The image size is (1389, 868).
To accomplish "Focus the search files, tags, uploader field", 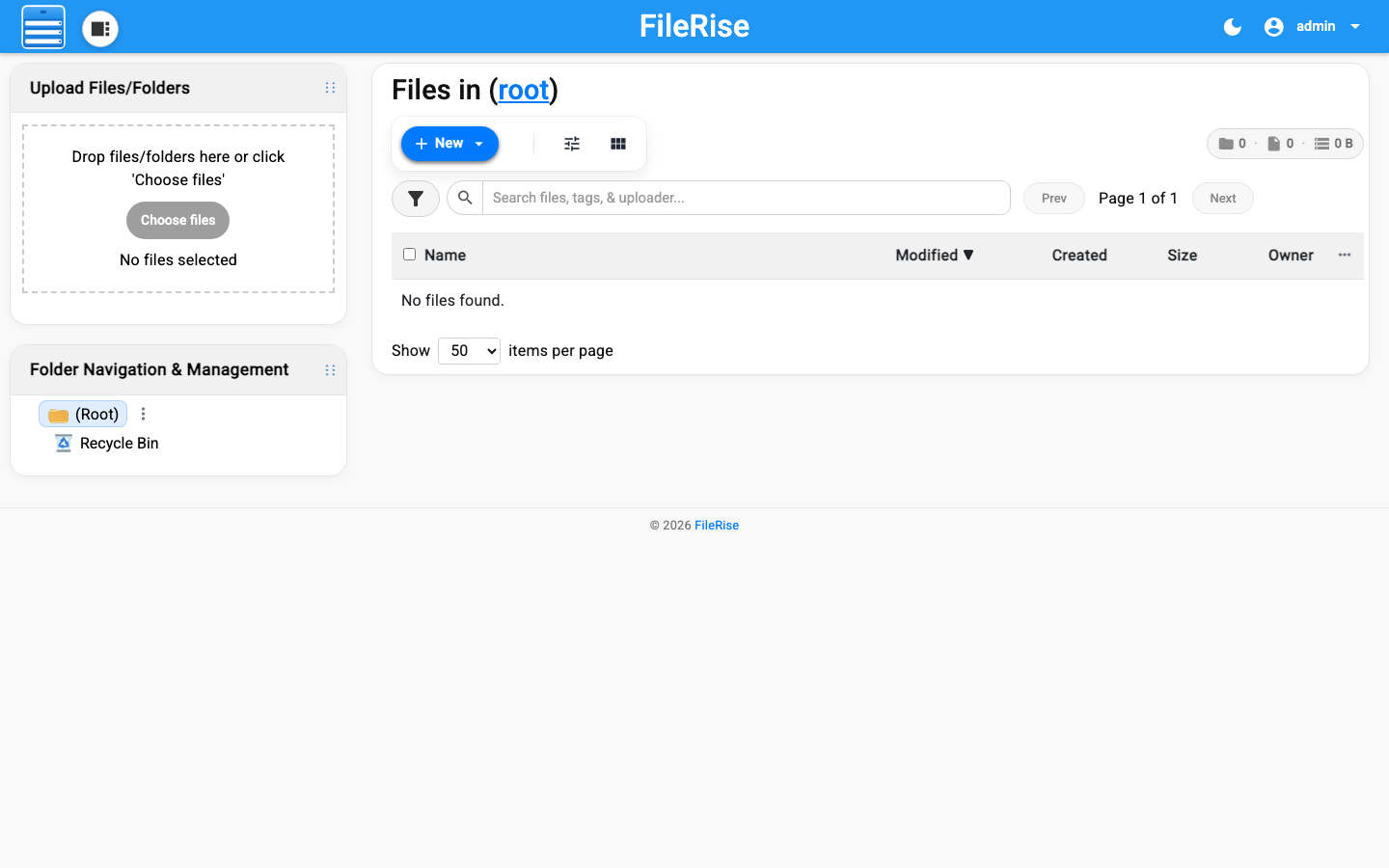I will (747, 198).
